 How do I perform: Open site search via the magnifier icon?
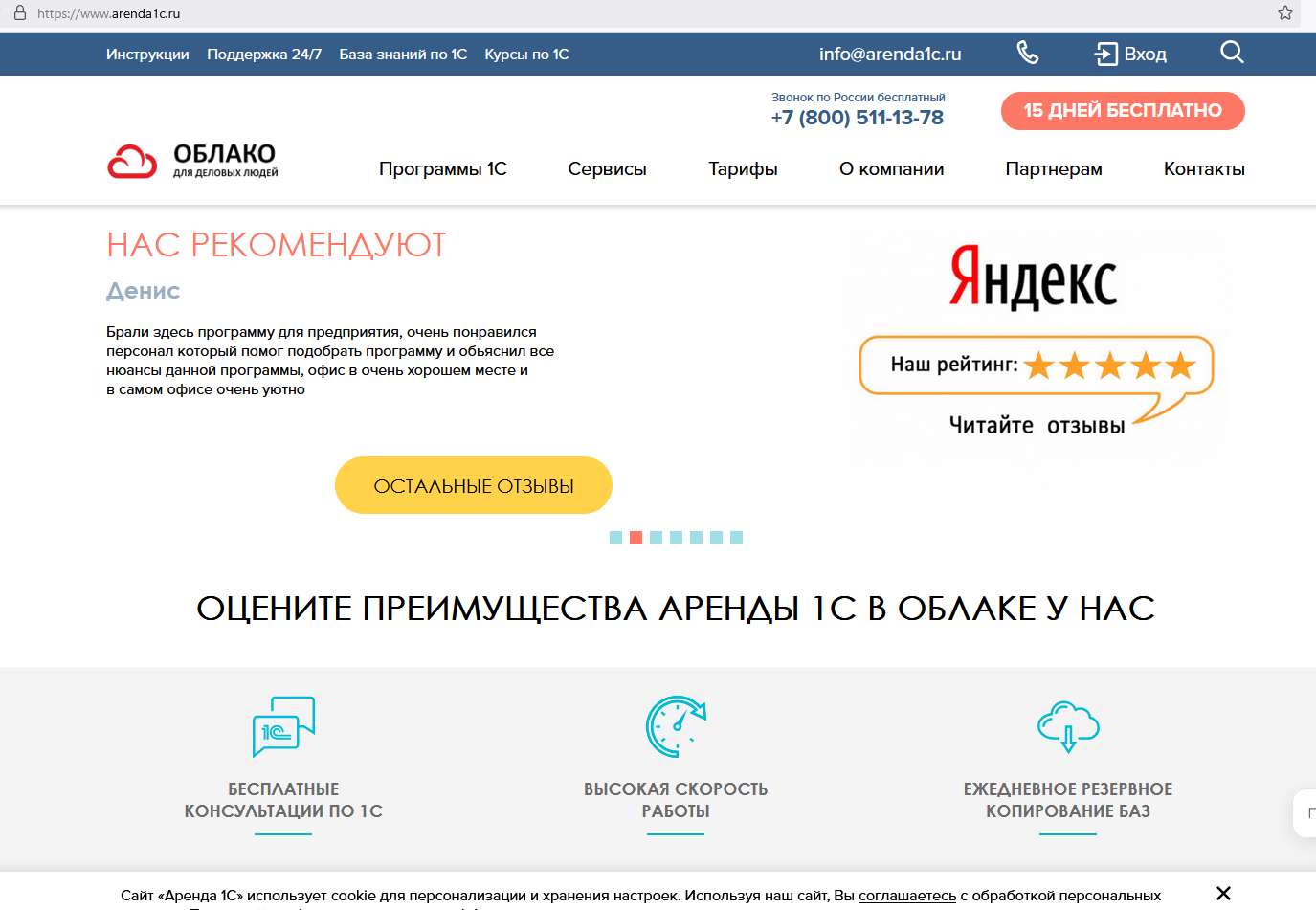coord(1231,54)
